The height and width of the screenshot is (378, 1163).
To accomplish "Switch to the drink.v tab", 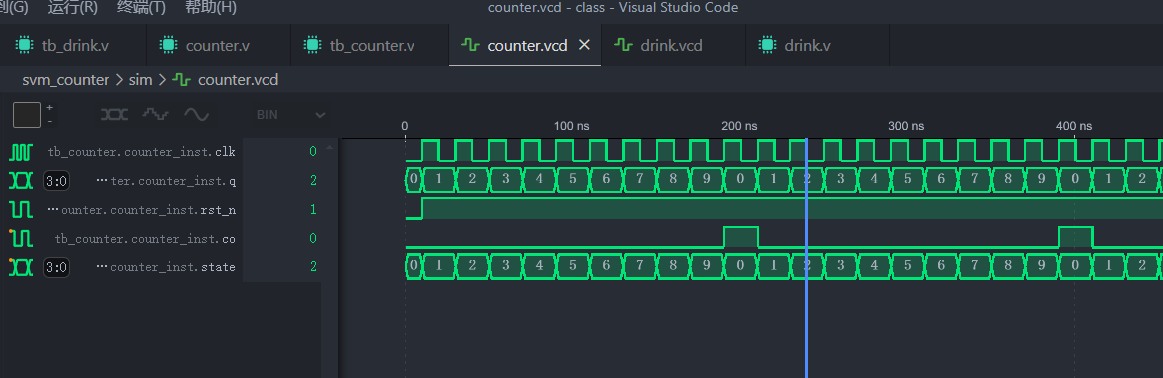I will coord(817,45).
